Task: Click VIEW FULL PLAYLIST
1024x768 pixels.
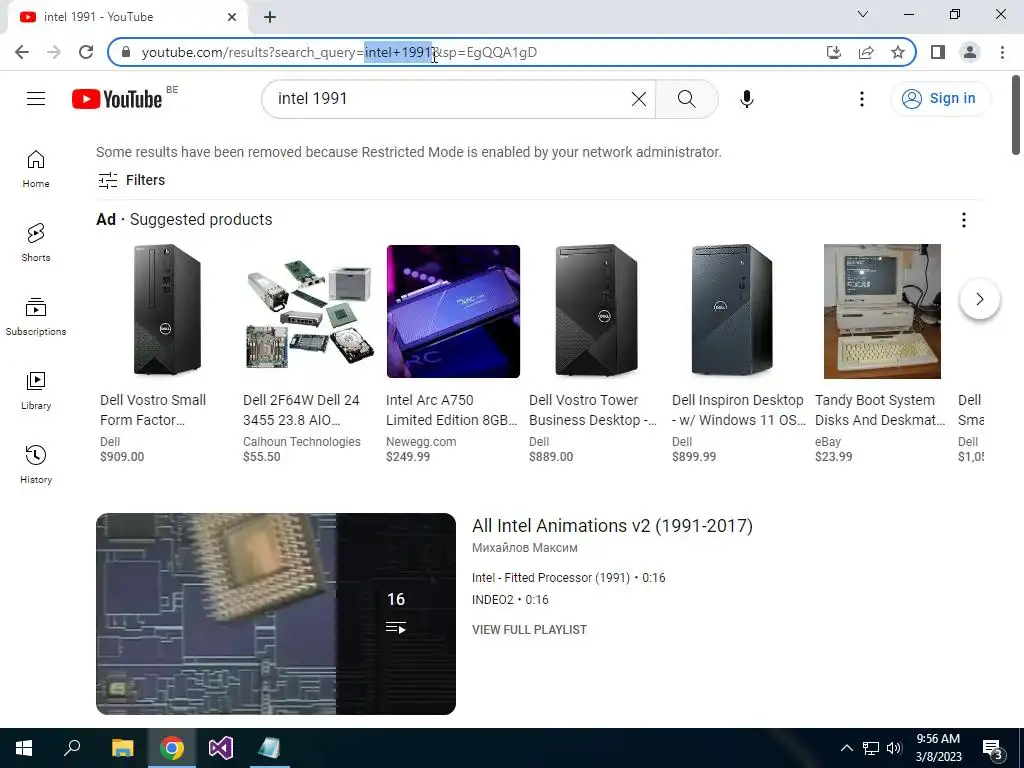Action: pyautogui.click(x=530, y=630)
